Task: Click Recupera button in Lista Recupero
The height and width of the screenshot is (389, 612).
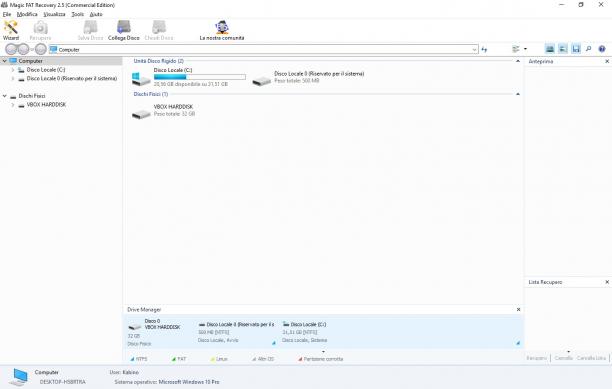Action: click(537, 358)
